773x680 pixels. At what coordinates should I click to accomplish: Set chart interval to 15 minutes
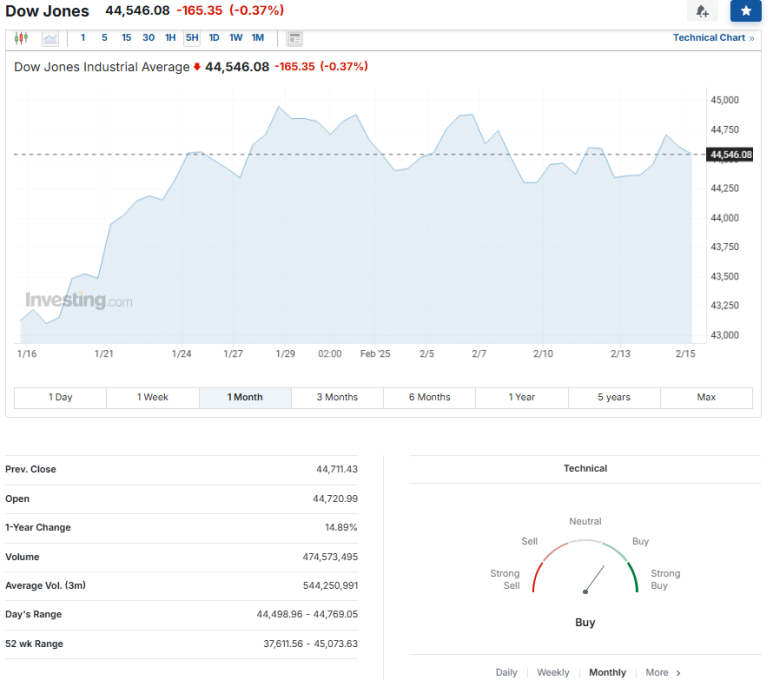(x=126, y=38)
